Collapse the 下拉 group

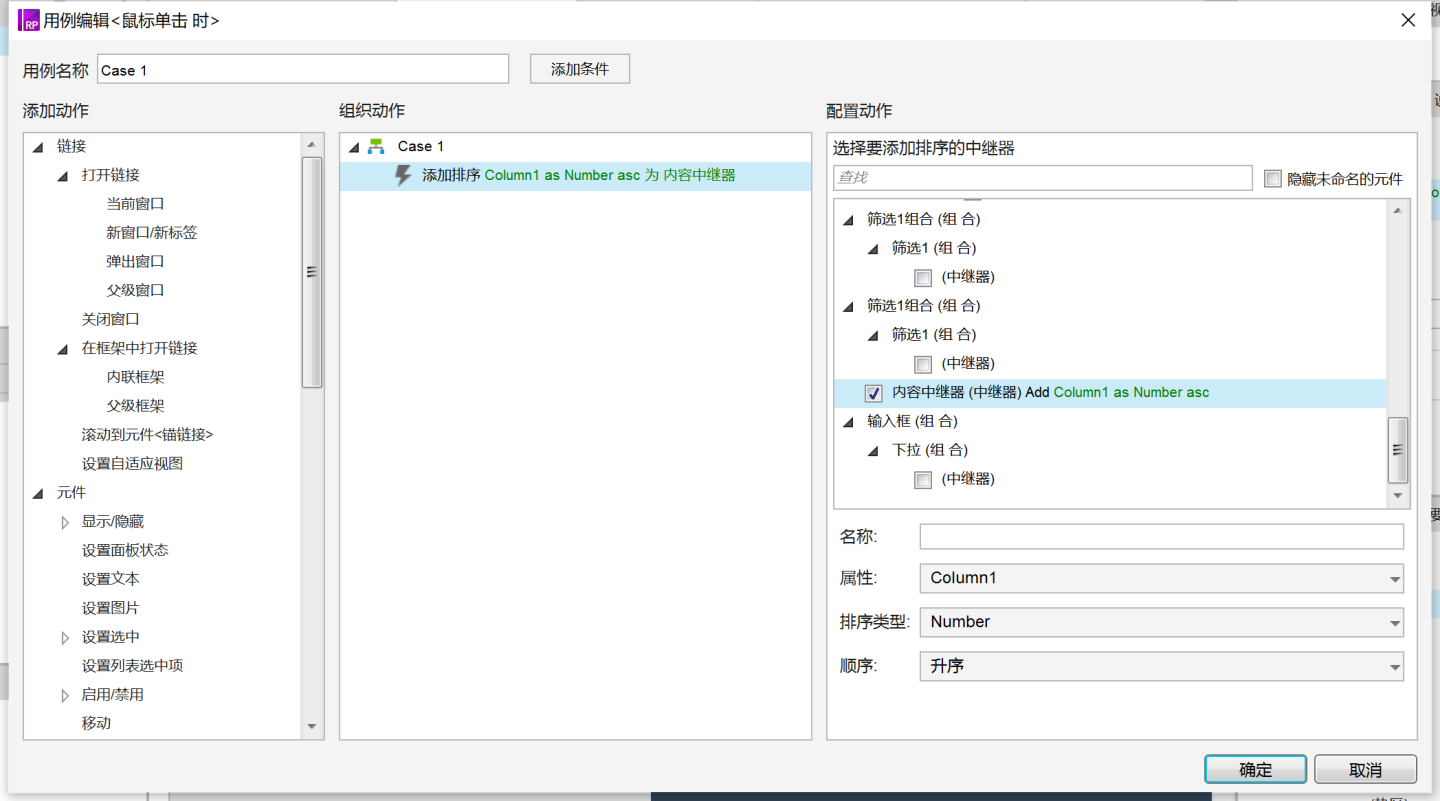click(873, 451)
